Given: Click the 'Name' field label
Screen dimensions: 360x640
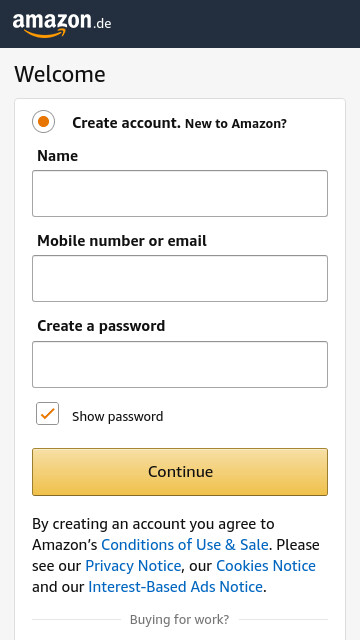Looking at the screenshot, I should tap(58, 156).
